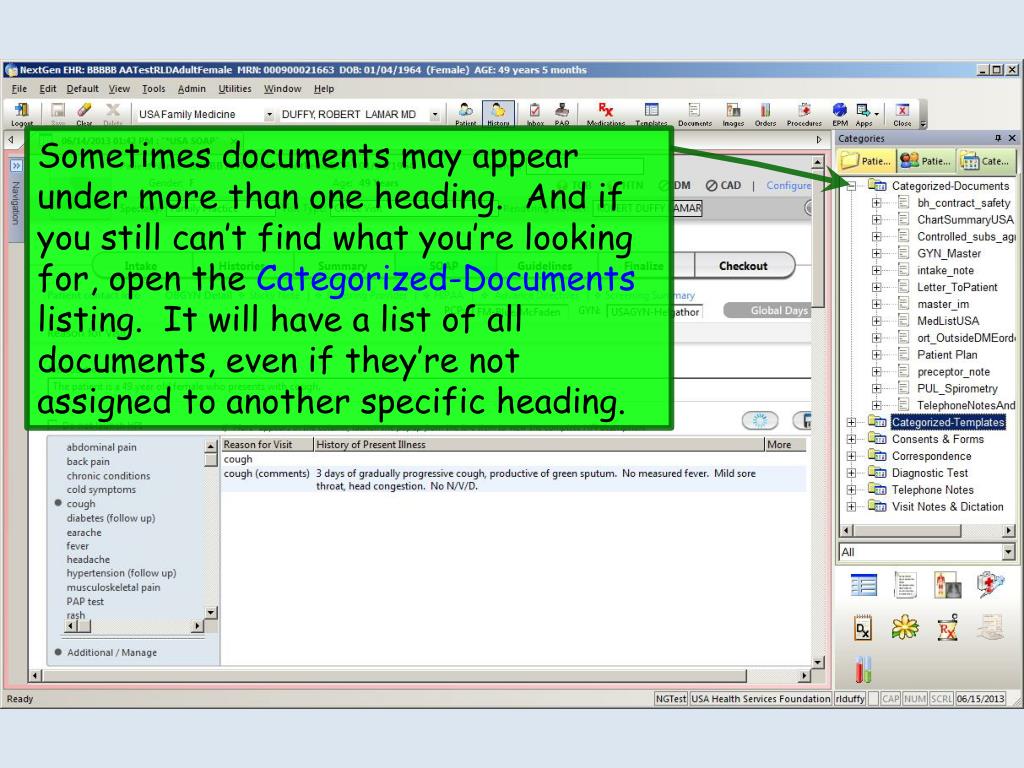Open the Default menu
This screenshot has height=768, width=1024.
(x=82, y=89)
